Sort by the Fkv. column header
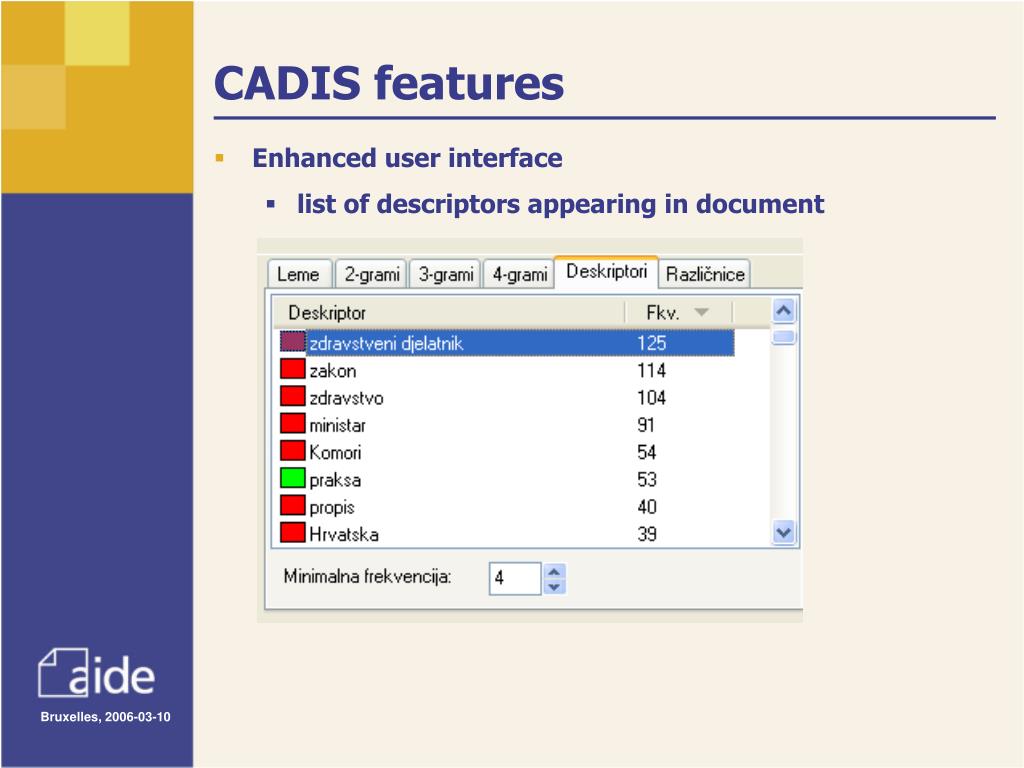Image resolution: width=1024 pixels, height=768 pixels. coord(679,313)
